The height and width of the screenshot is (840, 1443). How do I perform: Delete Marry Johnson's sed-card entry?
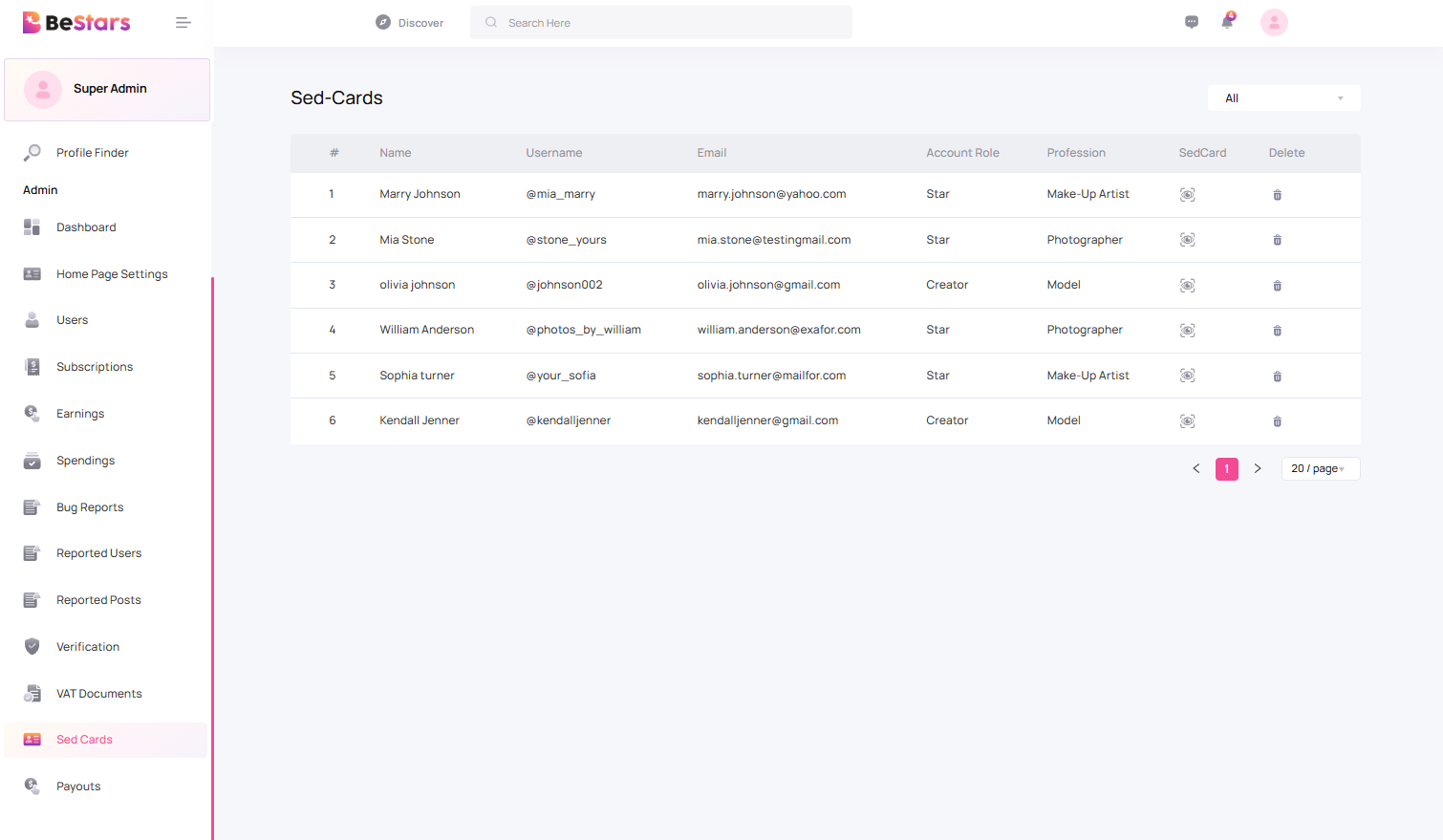click(1277, 195)
